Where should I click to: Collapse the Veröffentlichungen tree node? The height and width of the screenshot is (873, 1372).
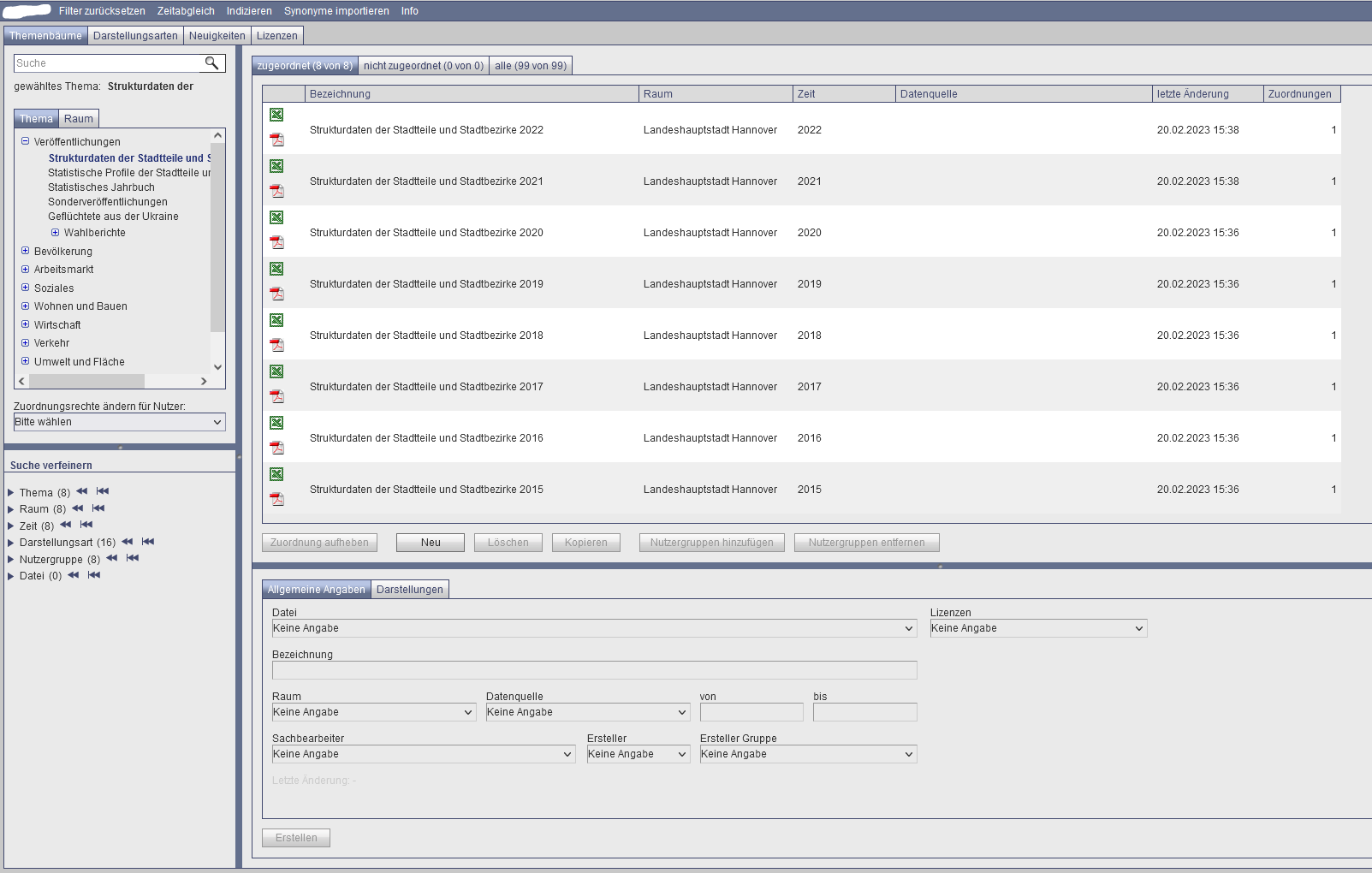(25, 141)
